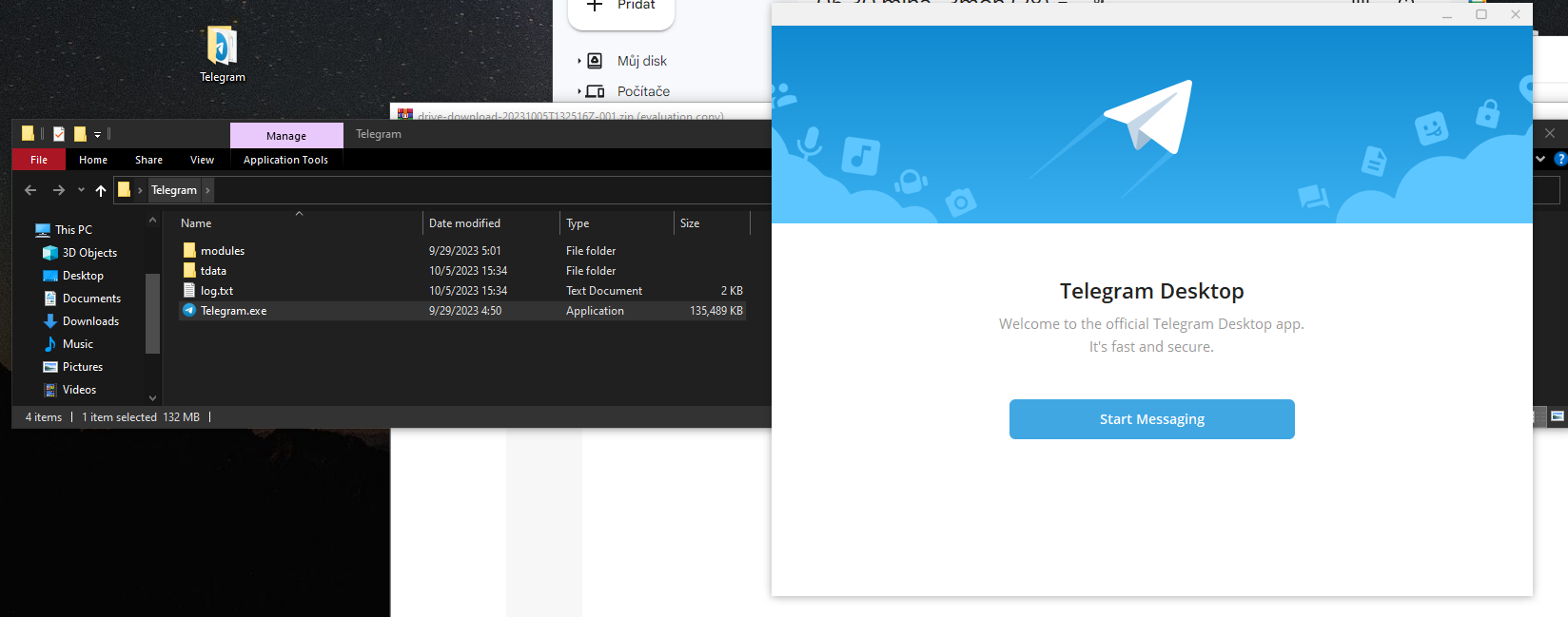Click navigation pane scroll up arrow
1568x617 pixels.
(x=152, y=221)
